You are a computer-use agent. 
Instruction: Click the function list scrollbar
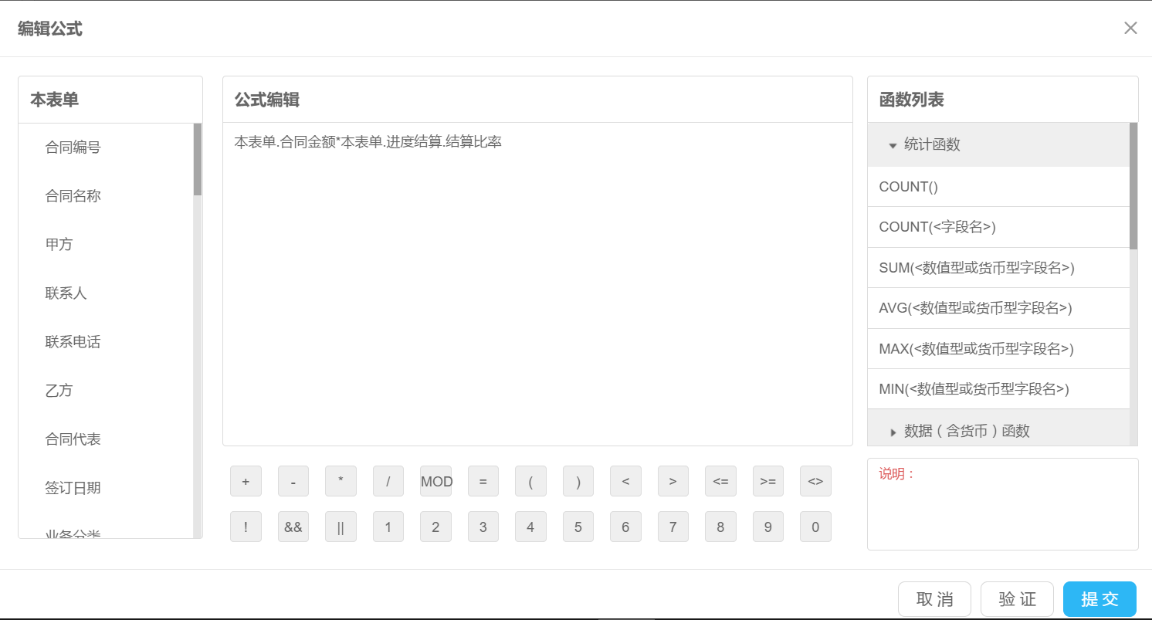point(1133,186)
